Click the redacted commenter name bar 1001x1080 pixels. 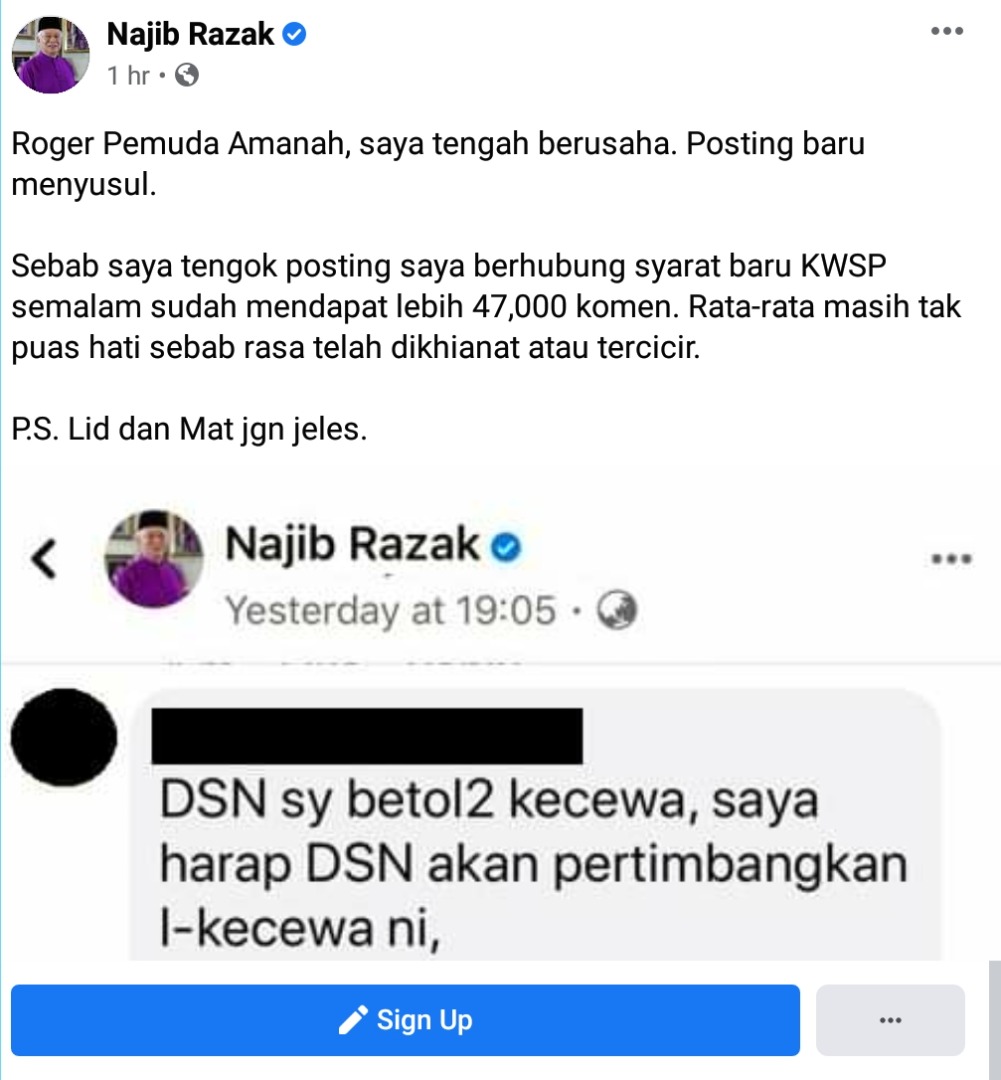(x=367, y=736)
